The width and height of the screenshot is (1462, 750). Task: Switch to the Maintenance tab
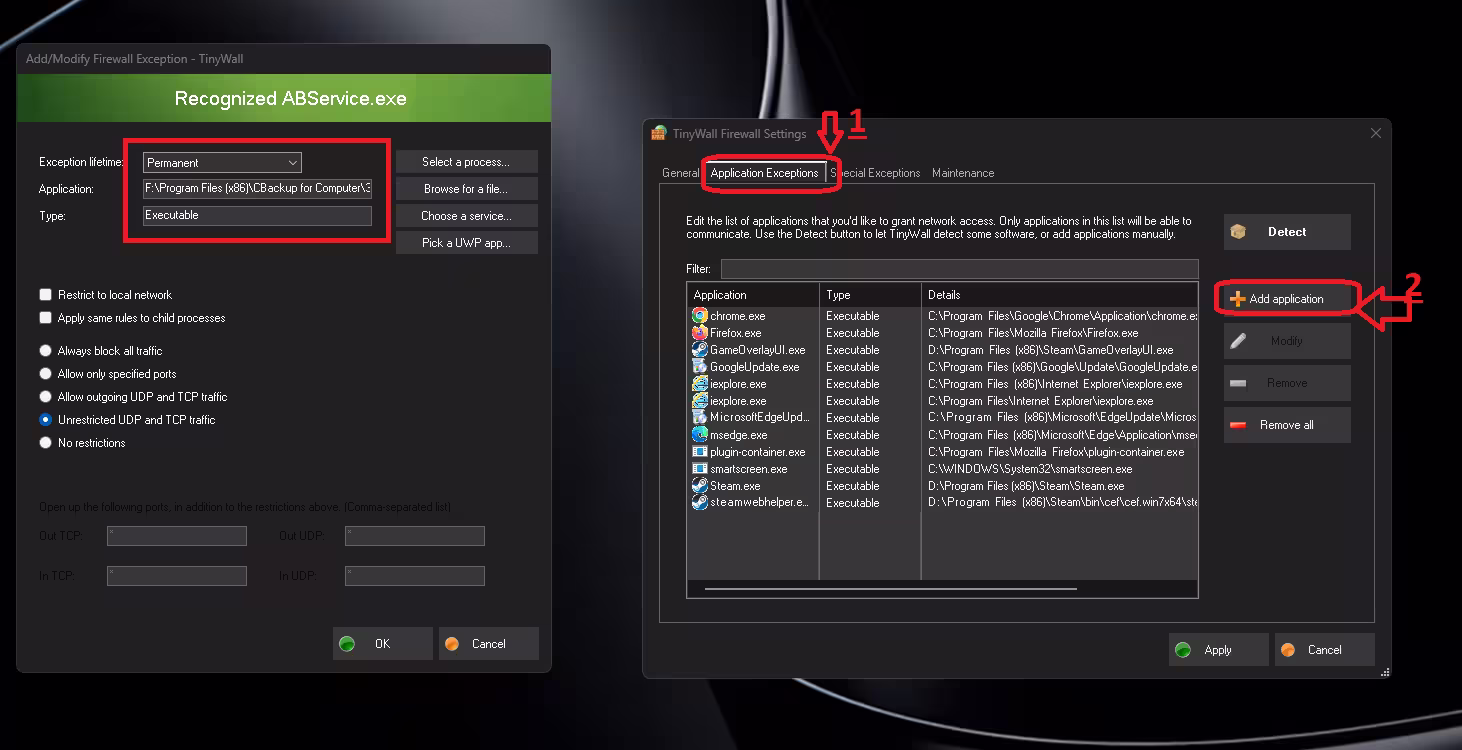point(963,173)
